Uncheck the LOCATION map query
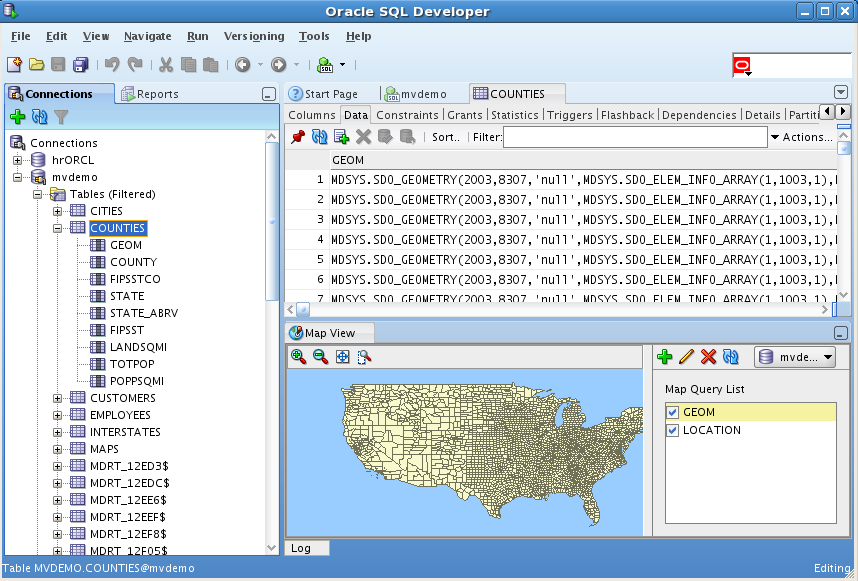The image size is (858, 581). point(673,431)
